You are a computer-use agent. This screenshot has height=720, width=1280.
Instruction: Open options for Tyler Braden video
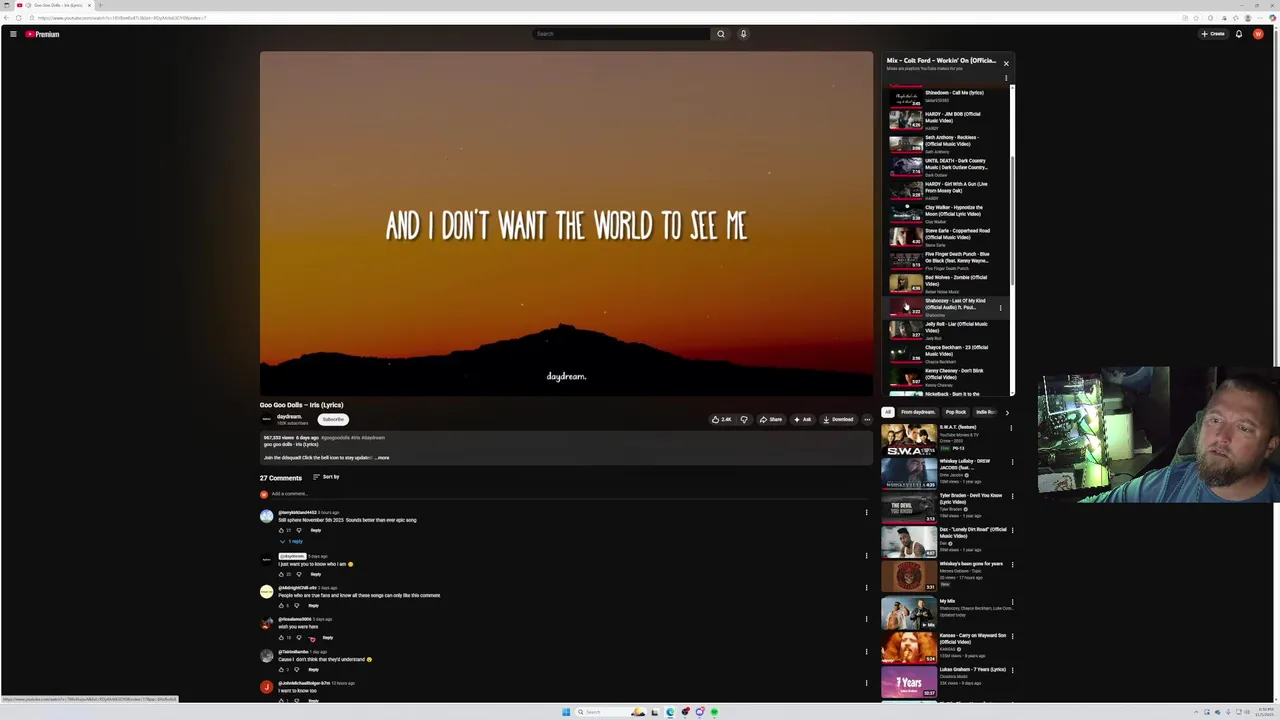pos(1011,496)
